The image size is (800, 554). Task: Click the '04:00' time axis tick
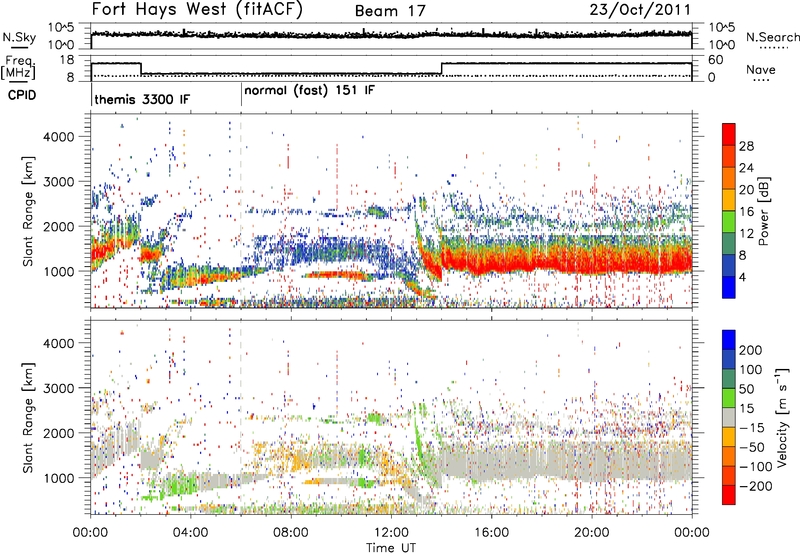[191, 533]
